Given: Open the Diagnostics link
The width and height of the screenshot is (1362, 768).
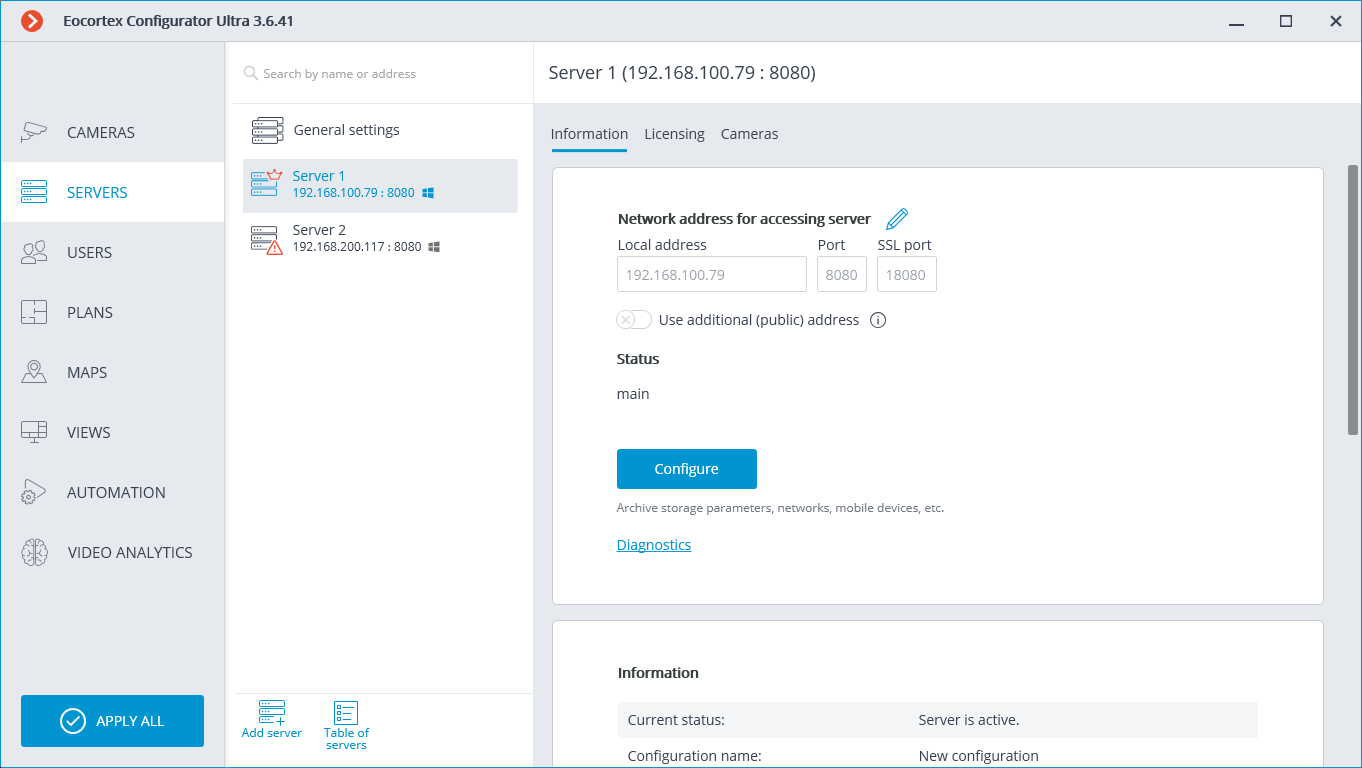Looking at the screenshot, I should pyautogui.click(x=654, y=545).
